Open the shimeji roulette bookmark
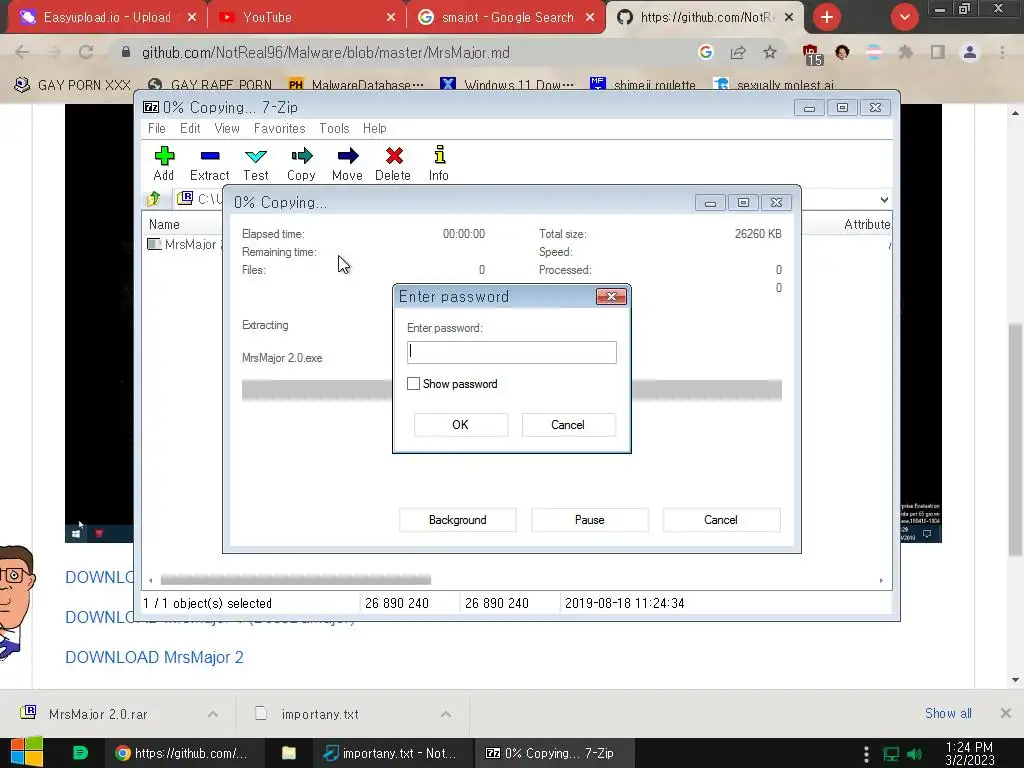Viewport: 1024px width, 768px height. pyautogui.click(x=643, y=85)
